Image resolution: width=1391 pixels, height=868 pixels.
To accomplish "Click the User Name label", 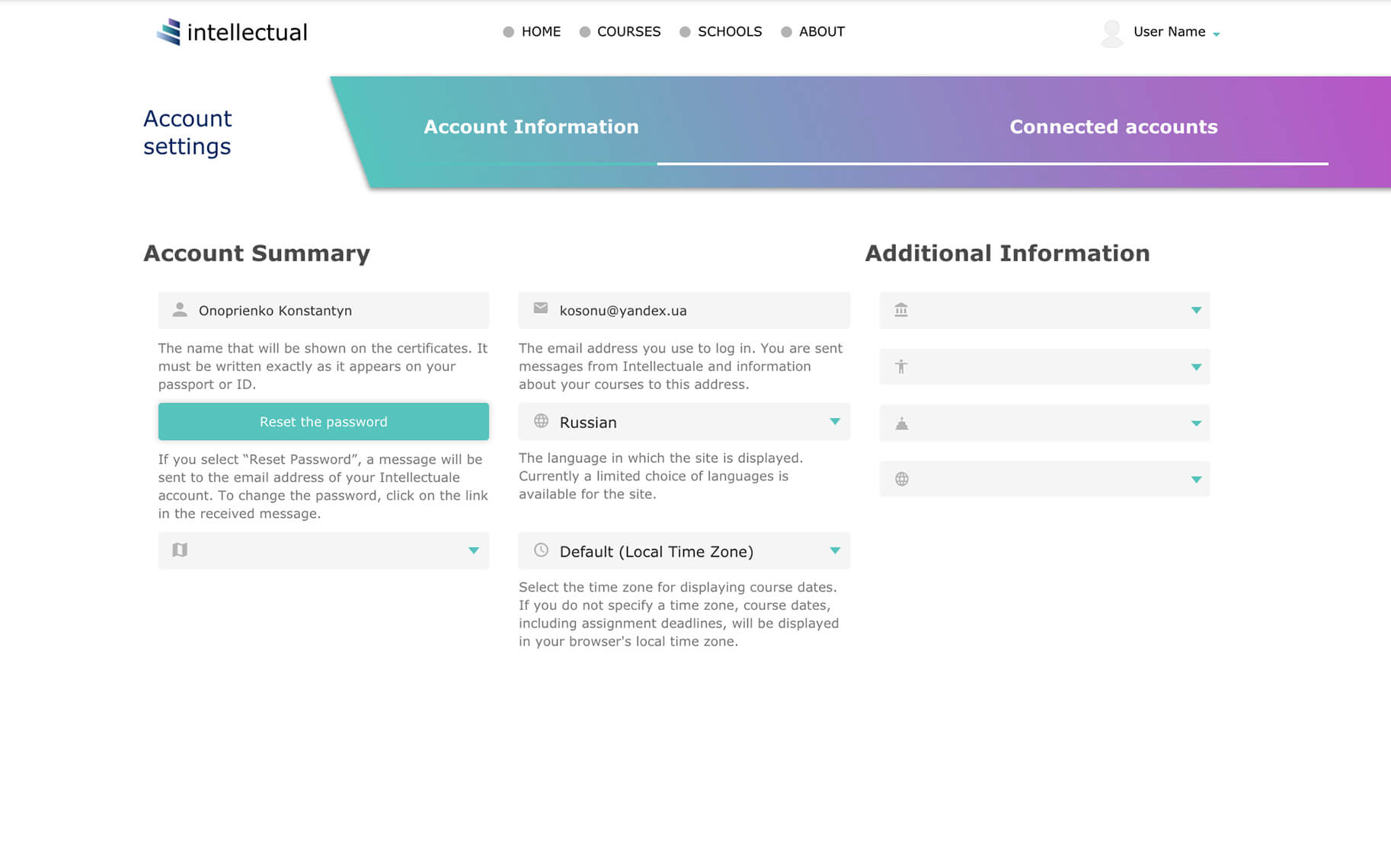I will point(1169,32).
